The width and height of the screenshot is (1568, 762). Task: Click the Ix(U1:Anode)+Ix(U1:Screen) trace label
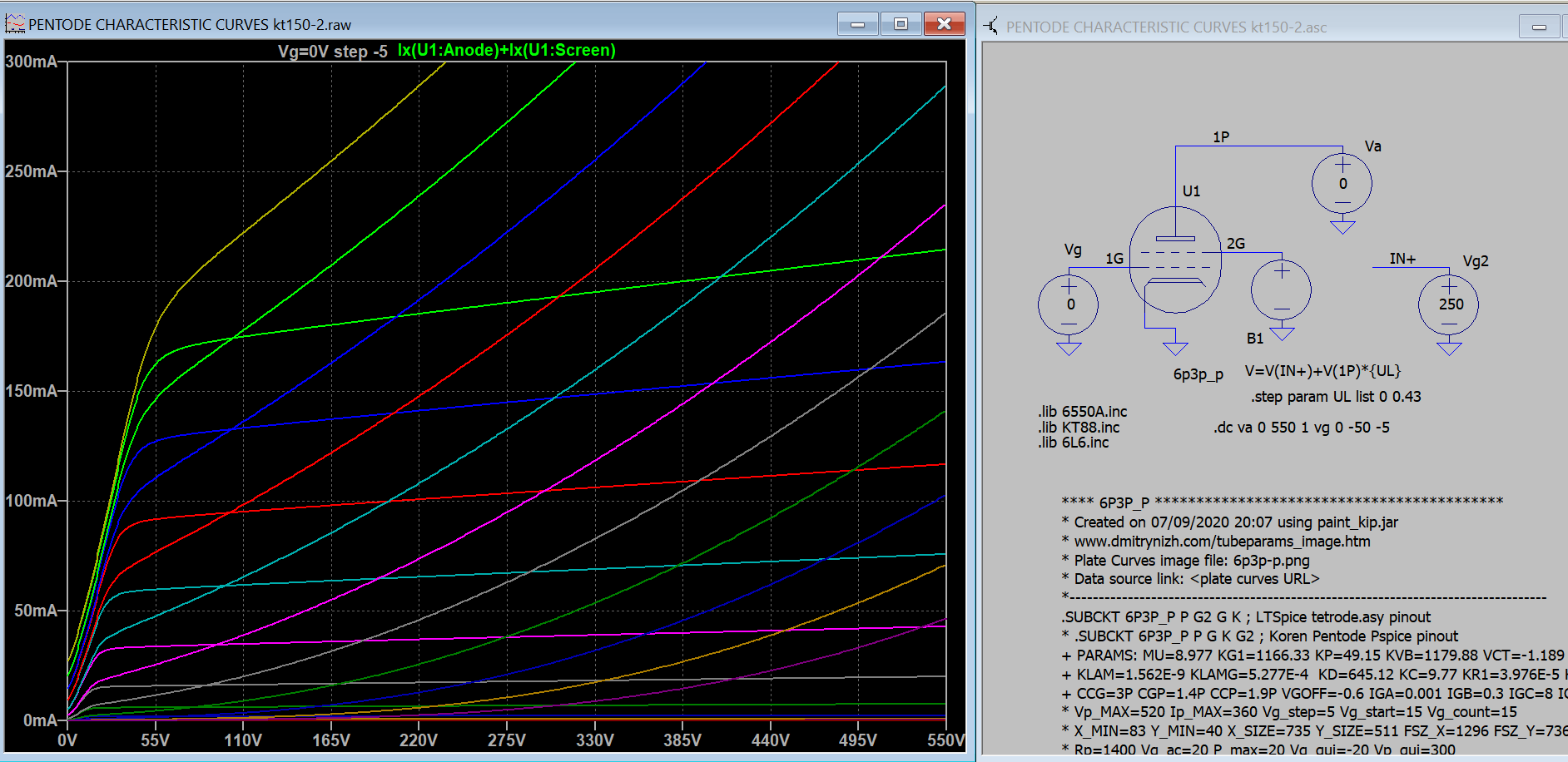(x=507, y=50)
